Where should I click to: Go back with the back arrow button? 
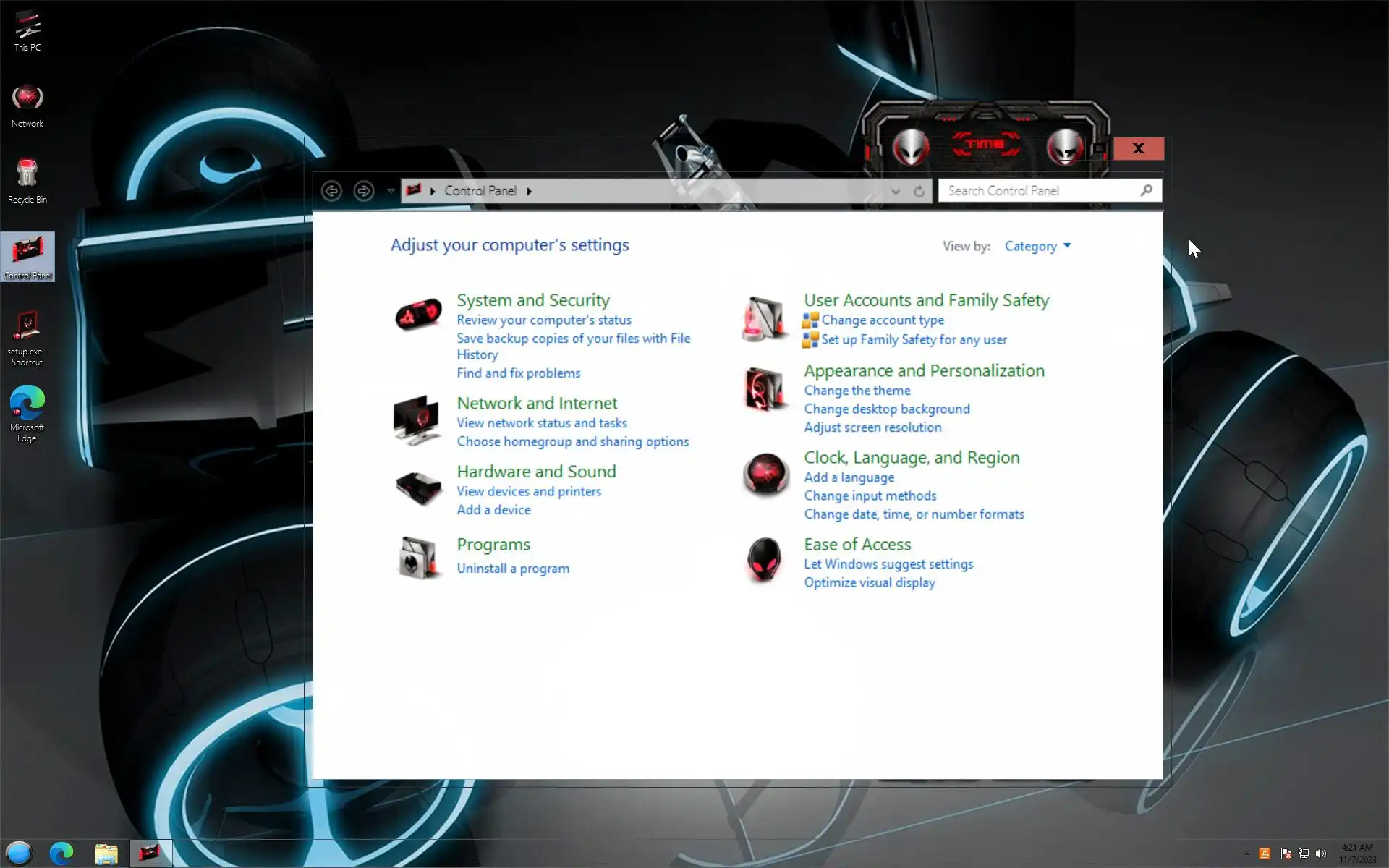click(331, 191)
